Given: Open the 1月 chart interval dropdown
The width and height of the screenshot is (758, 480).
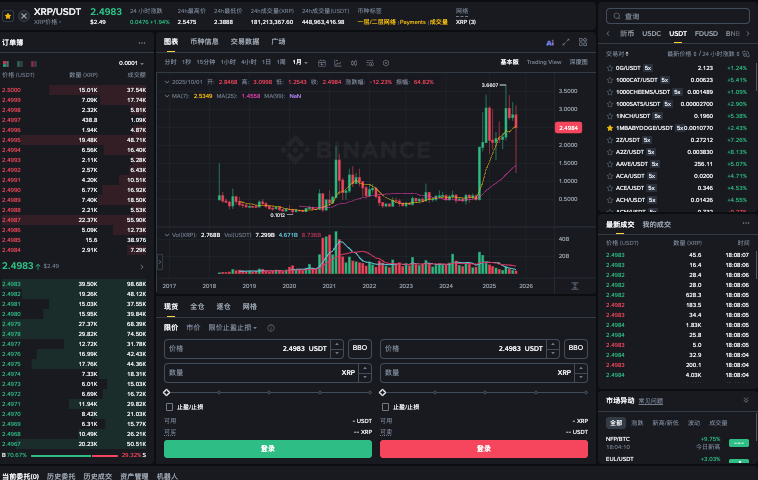Looking at the screenshot, I should (300, 62).
